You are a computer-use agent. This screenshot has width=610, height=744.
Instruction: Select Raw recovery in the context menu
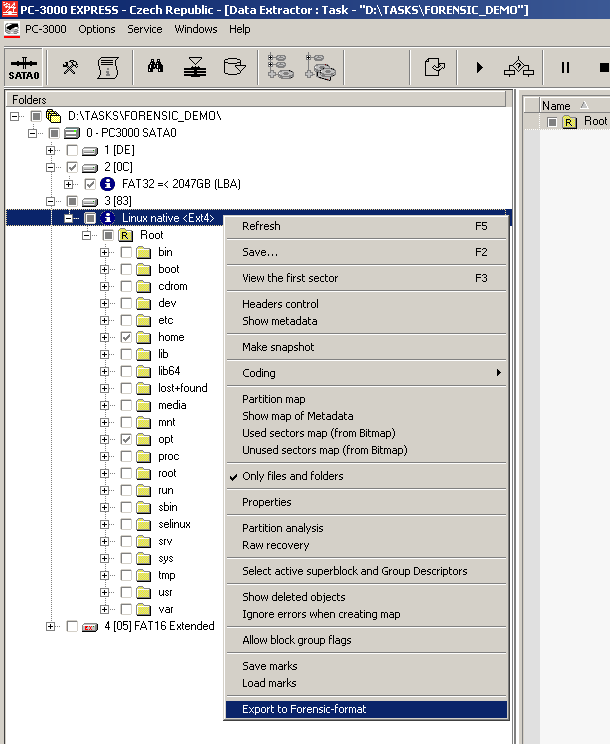275,545
